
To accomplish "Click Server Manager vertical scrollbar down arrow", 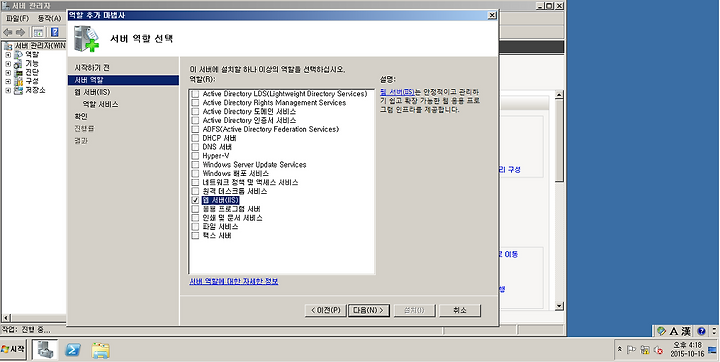I will coord(559,305).
